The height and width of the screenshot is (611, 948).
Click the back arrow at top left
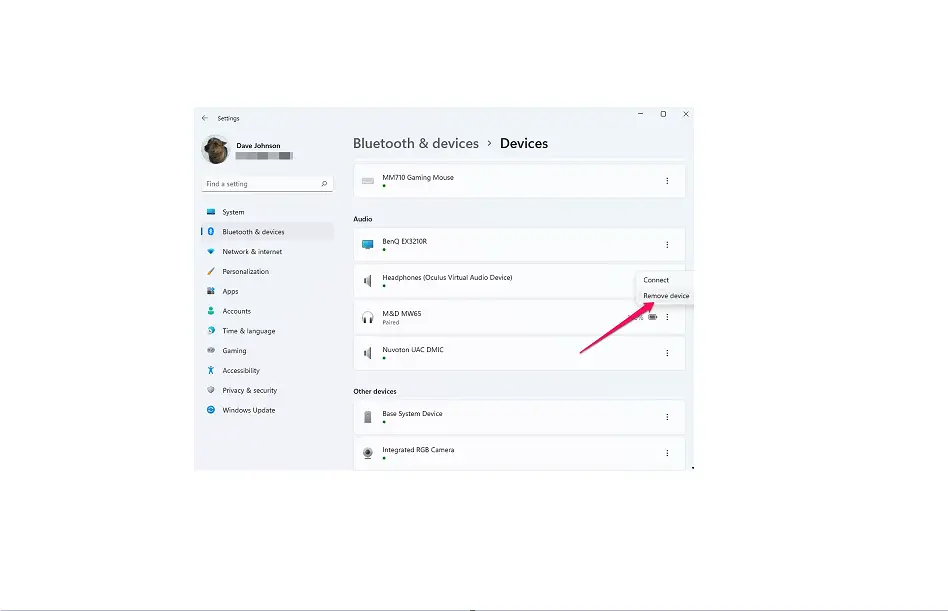coord(207,118)
